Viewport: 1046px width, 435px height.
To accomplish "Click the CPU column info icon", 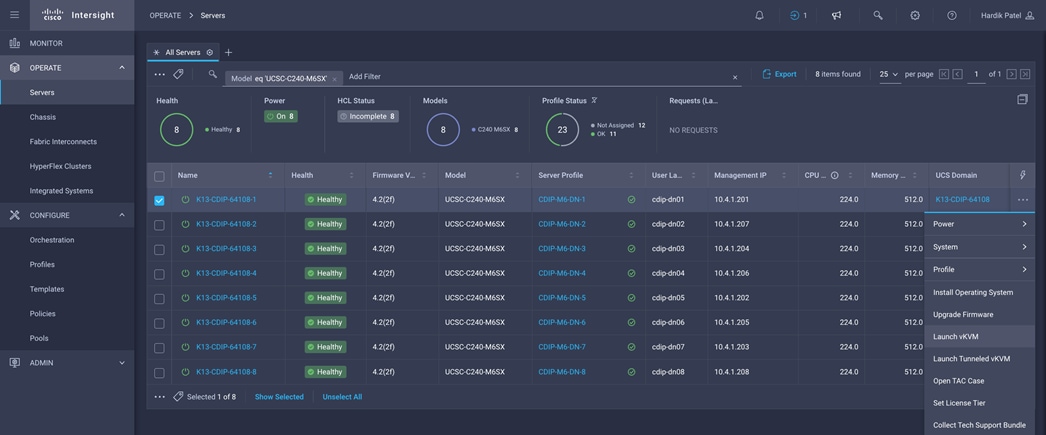I will 834,175.
